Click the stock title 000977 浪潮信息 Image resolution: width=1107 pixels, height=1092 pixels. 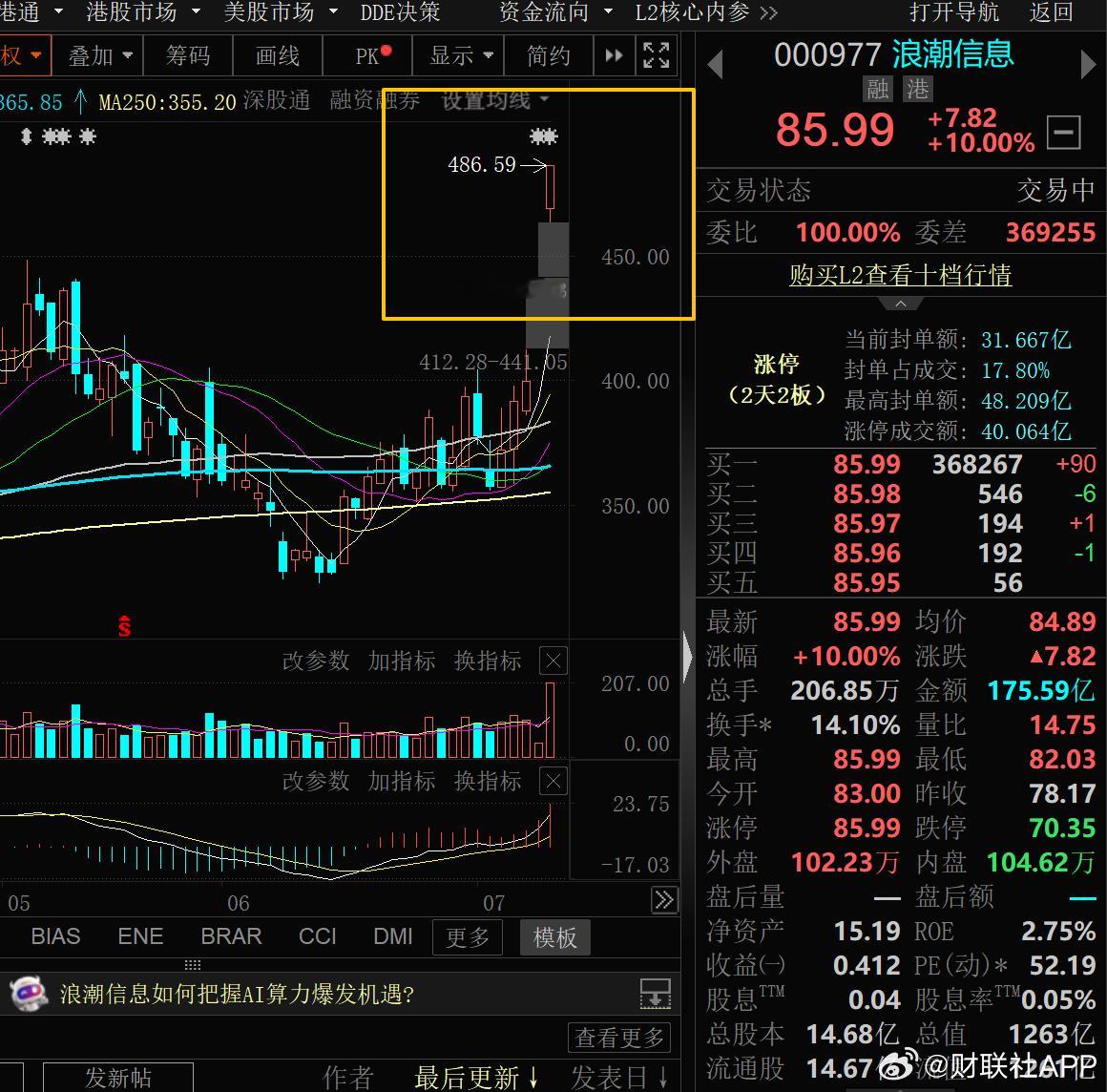point(894,54)
